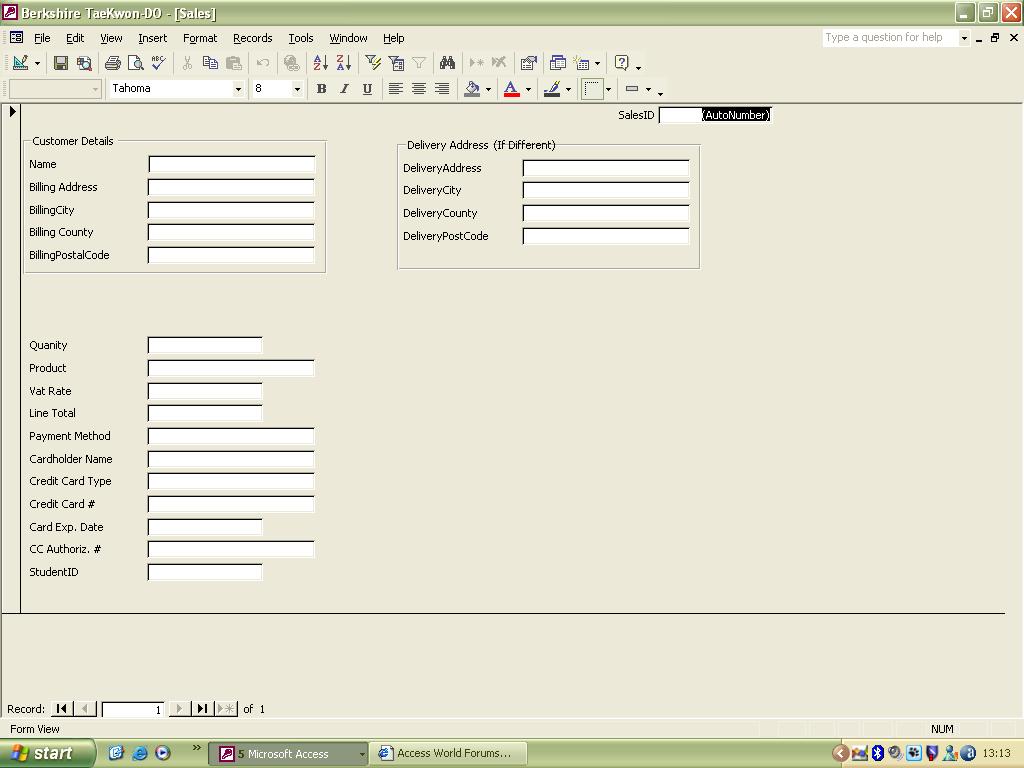Image resolution: width=1024 pixels, height=768 pixels.
Task: Click the File Search icon
Action: point(84,63)
